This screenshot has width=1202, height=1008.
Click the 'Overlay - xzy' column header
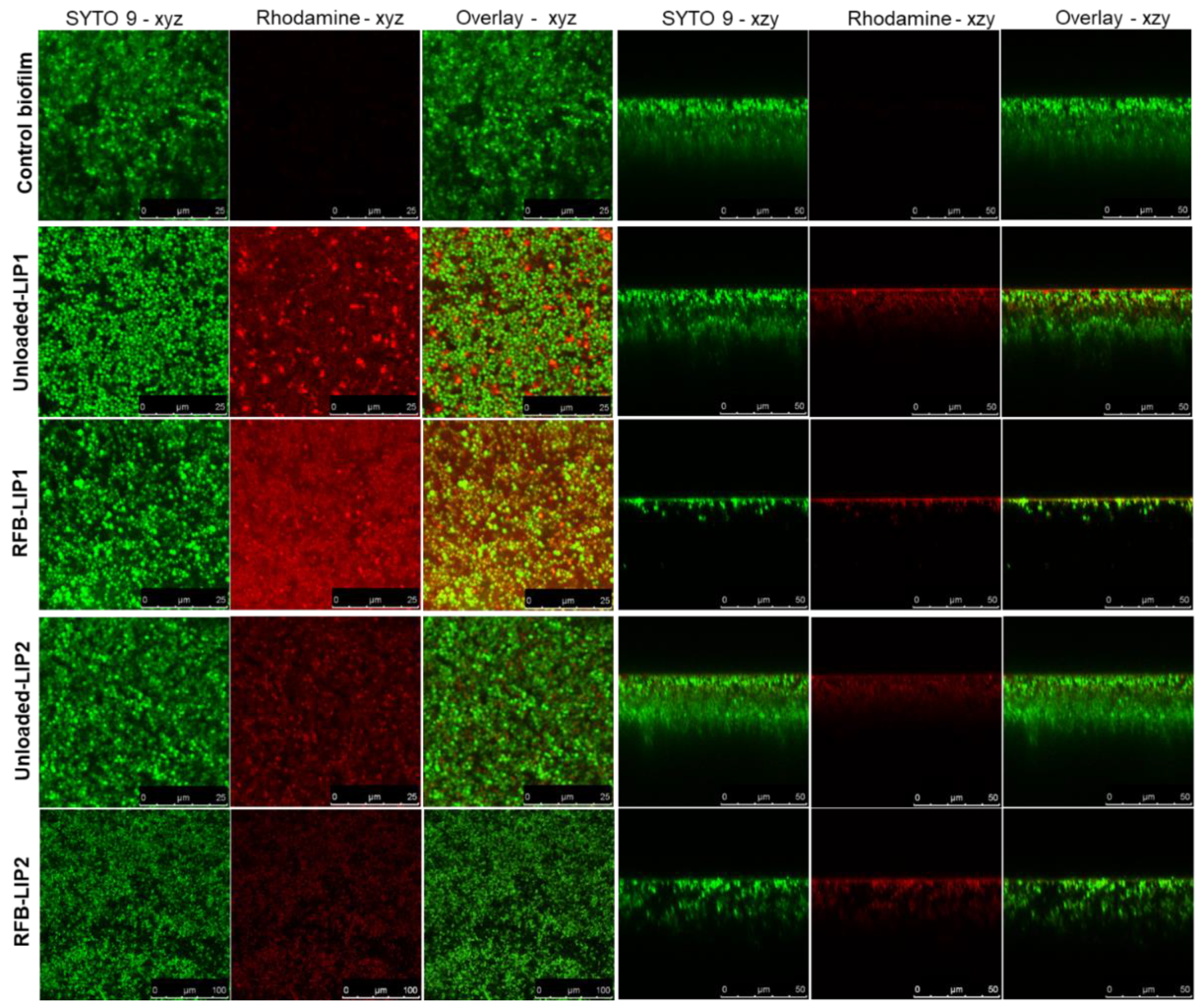click(x=1112, y=18)
